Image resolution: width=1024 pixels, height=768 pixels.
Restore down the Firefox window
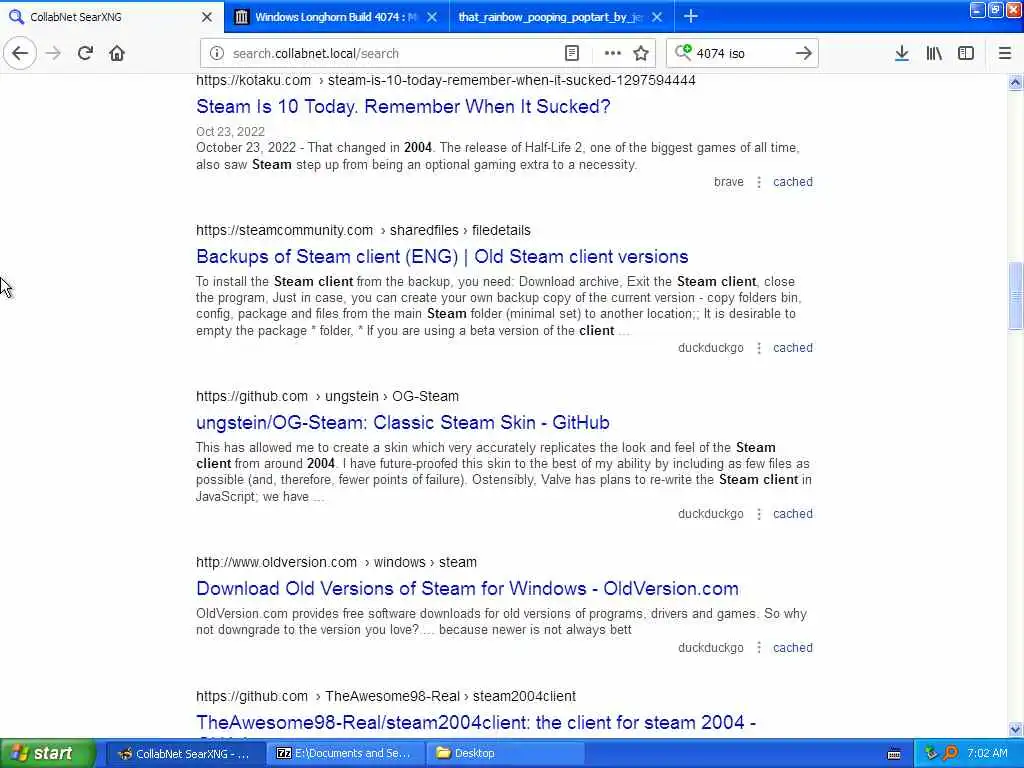[x=995, y=10]
